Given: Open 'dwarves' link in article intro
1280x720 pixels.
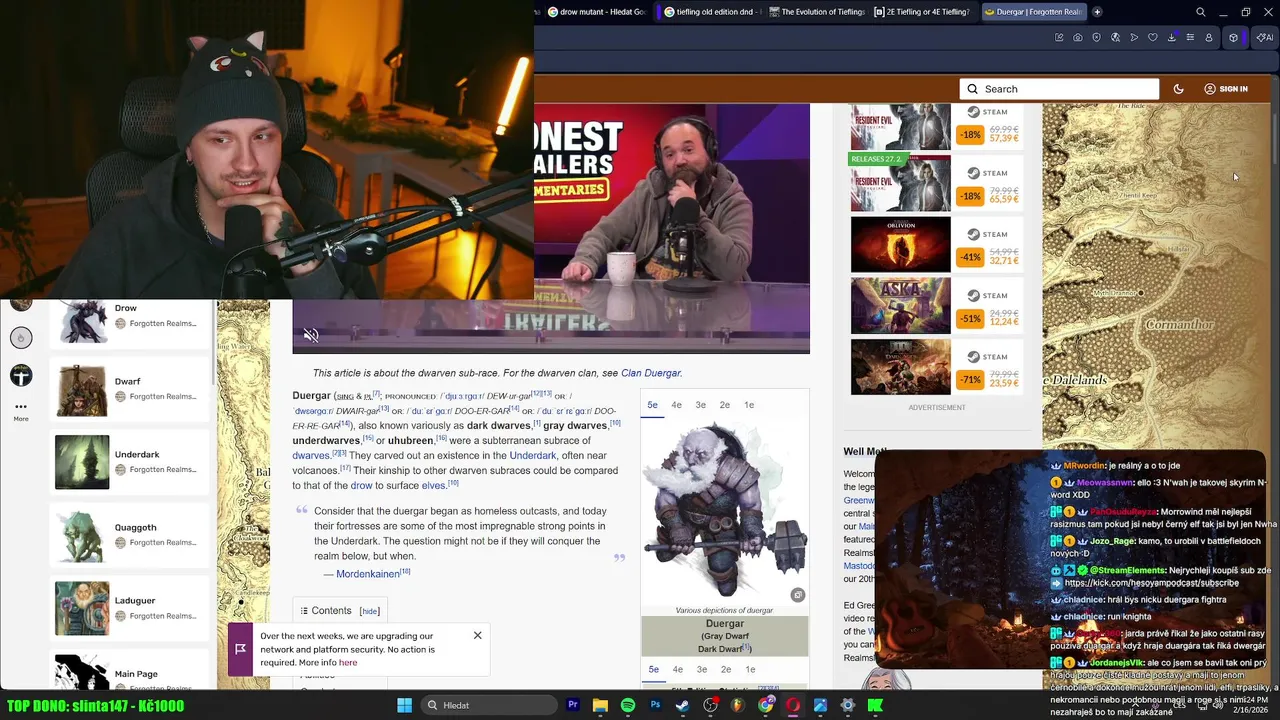Looking at the screenshot, I should point(311,456).
